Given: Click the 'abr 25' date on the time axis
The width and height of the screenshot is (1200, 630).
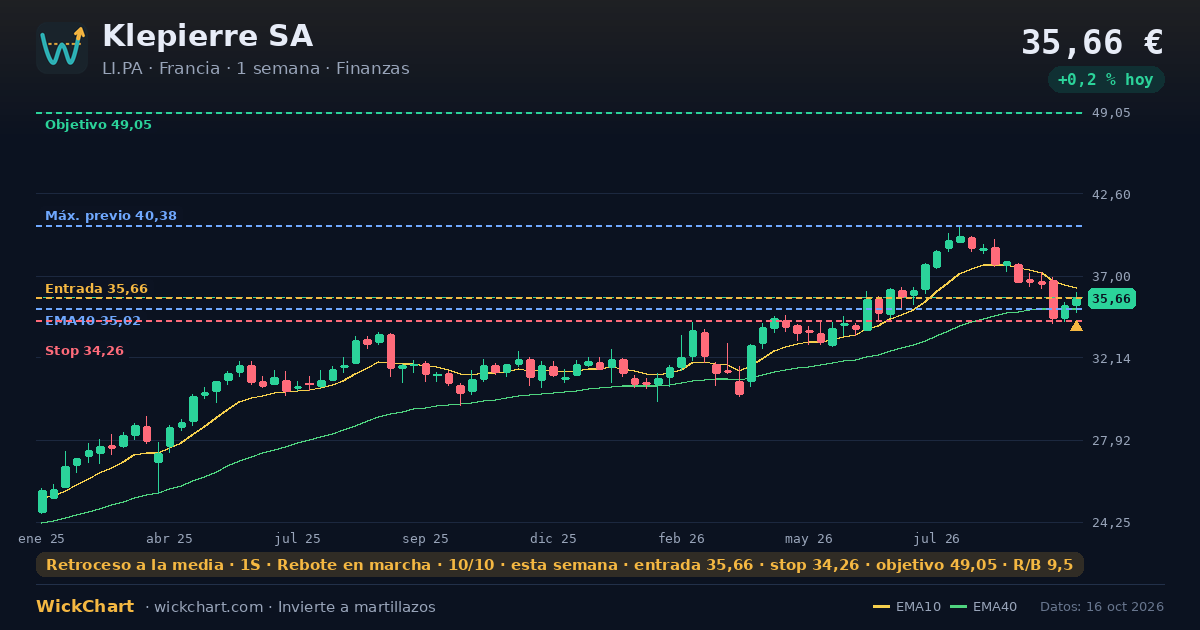Looking at the screenshot, I should click(x=169, y=538).
